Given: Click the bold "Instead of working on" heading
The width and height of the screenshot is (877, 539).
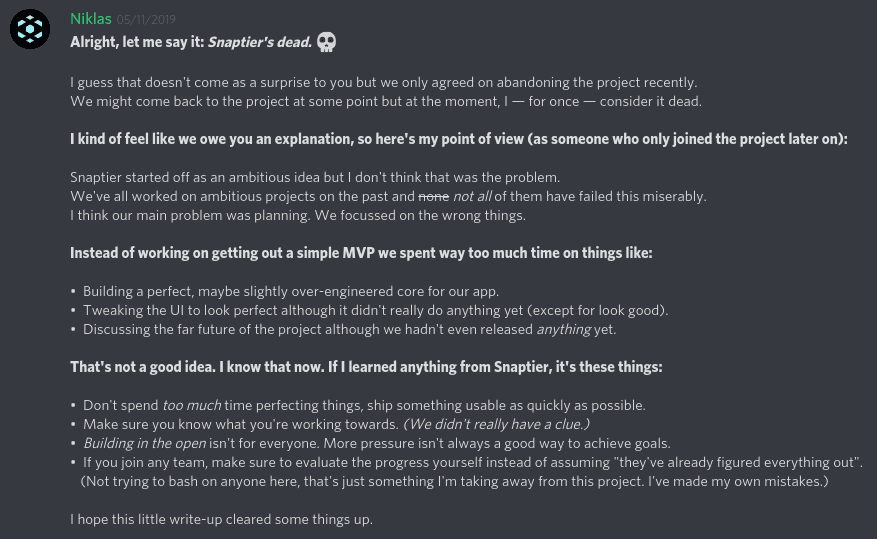Looking at the screenshot, I should pyautogui.click(x=361, y=253).
